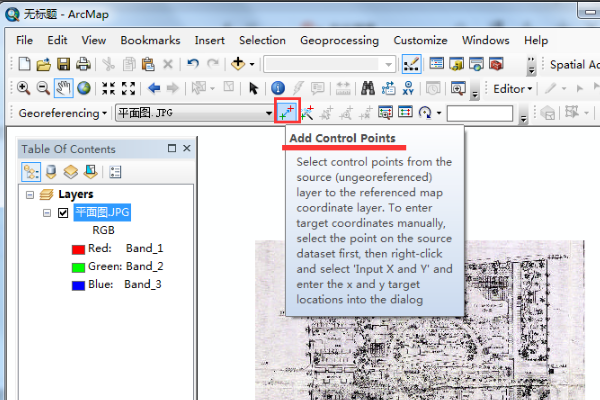List layers by selection

tap(91, 172)
